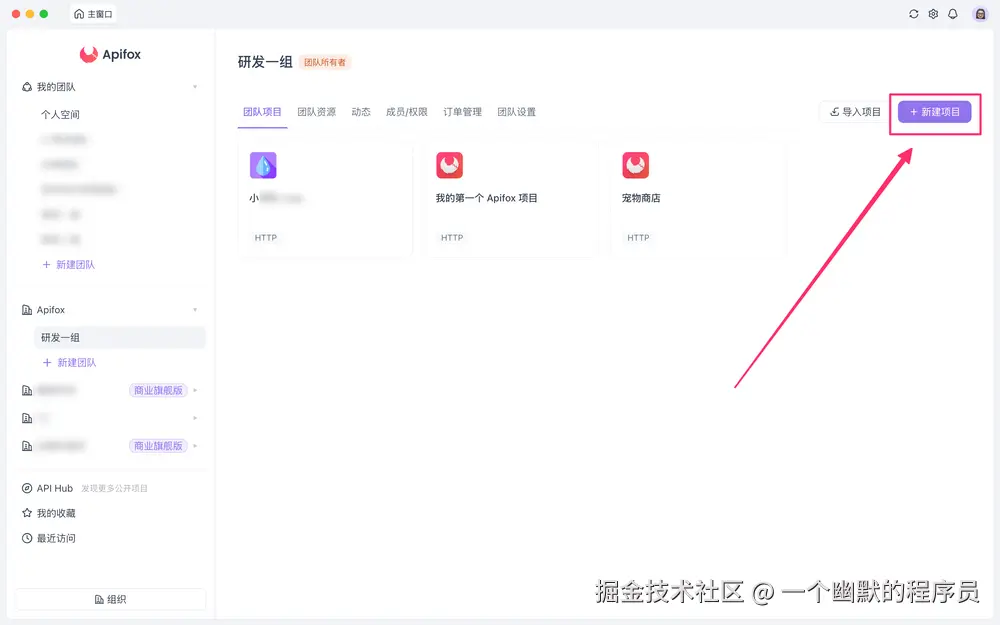
Task: Switch to 团队项目 tab
Action: pos(262,112)
